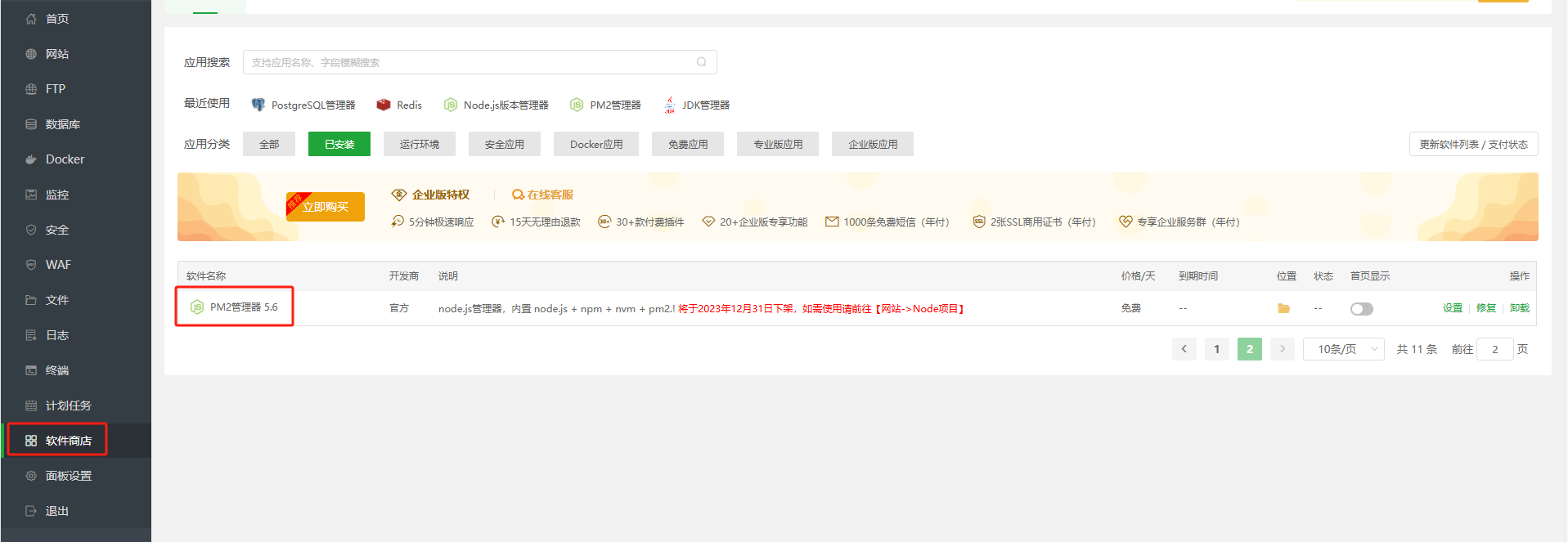Viewport: 1568px width, 542px height.
Task: Select the 全部 category tab
Action: point(269,144)
